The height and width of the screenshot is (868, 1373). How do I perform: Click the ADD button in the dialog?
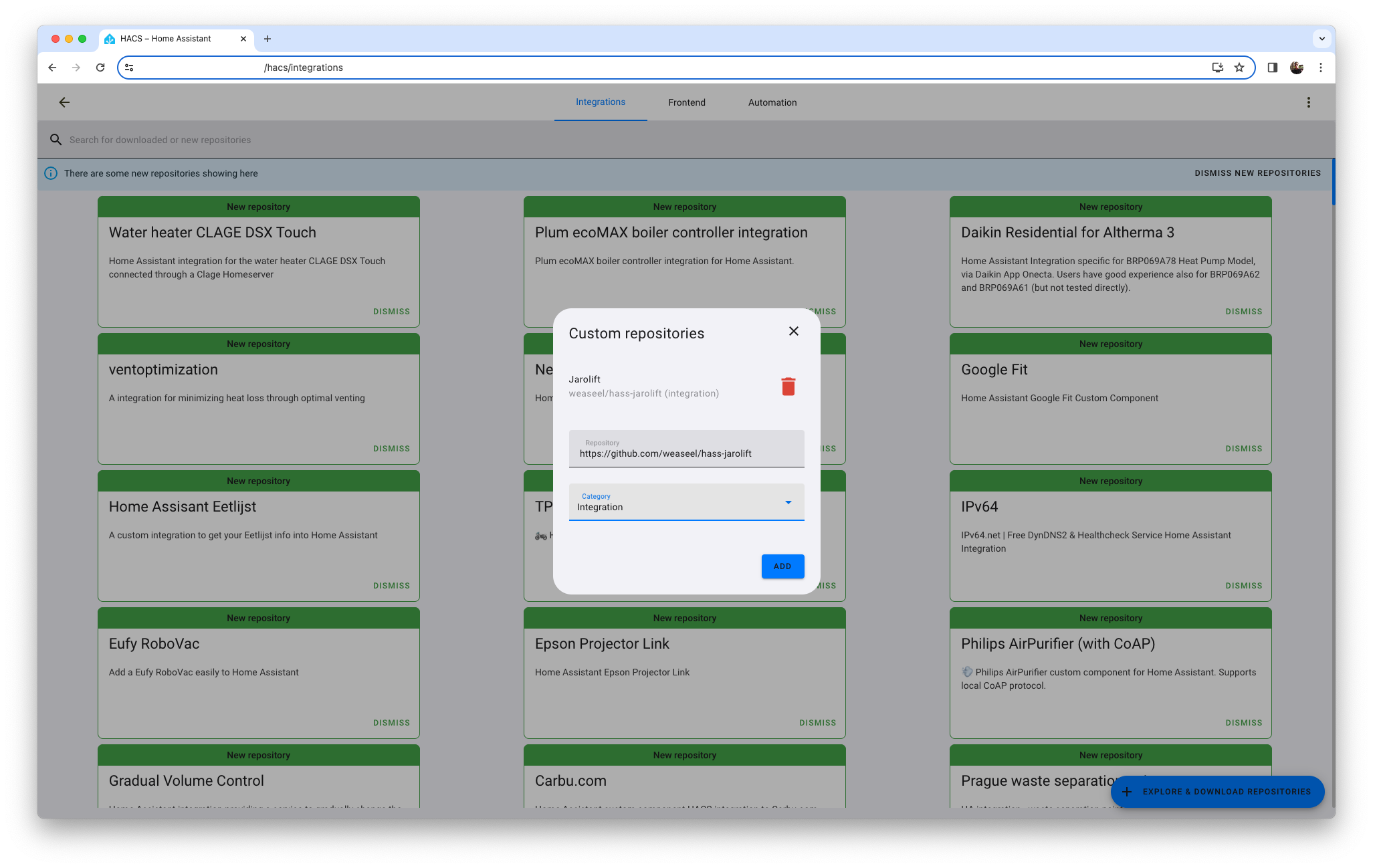pyautogui.click(x=782, y=566)
